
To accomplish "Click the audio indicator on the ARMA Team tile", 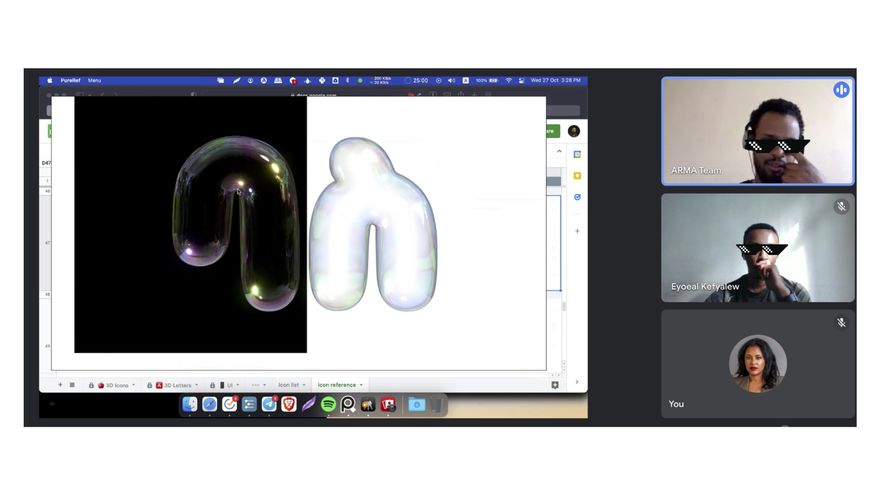I will (x=841, y=90).
